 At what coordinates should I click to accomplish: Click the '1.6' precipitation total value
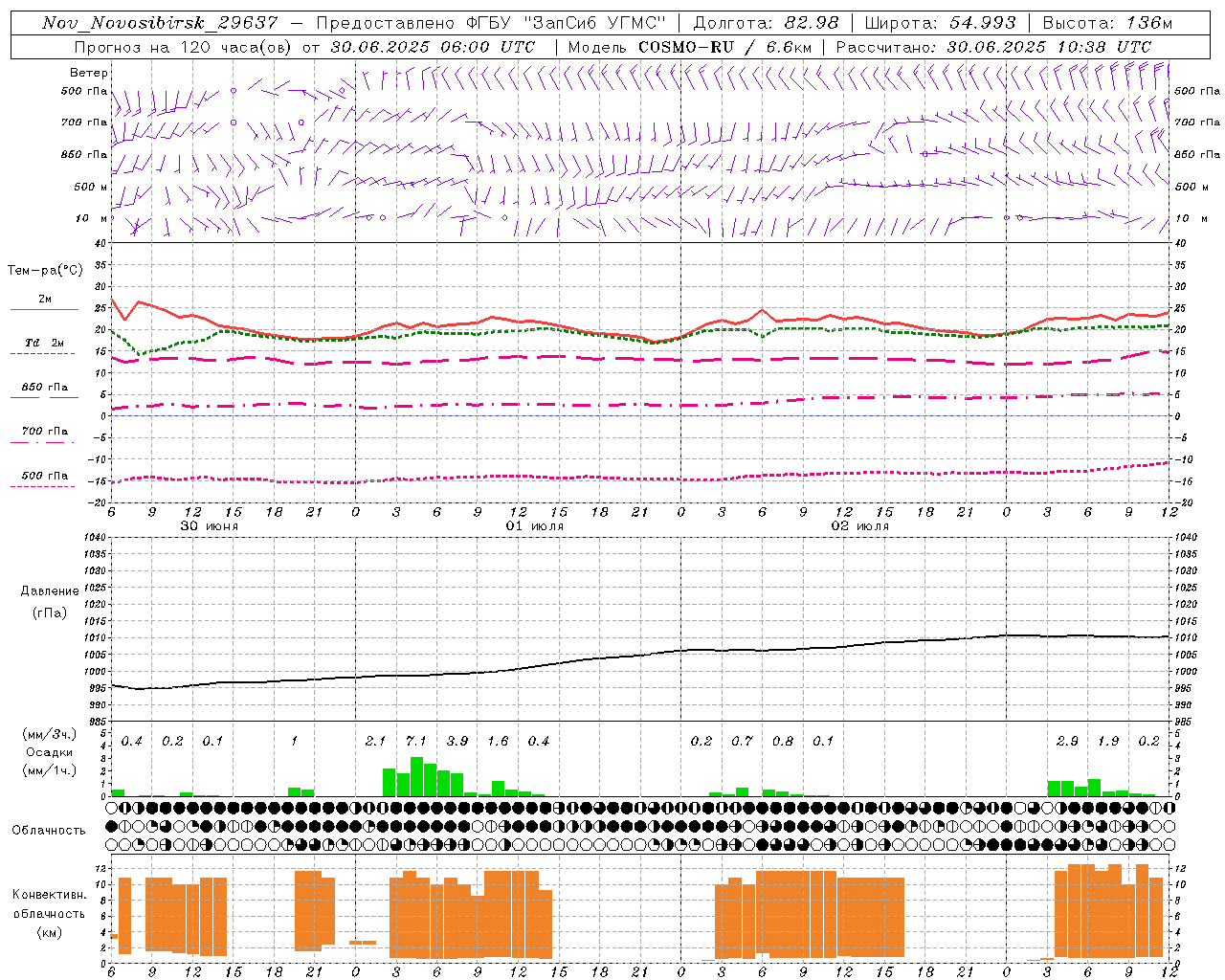pyautogui.click(x=498, y=741)
